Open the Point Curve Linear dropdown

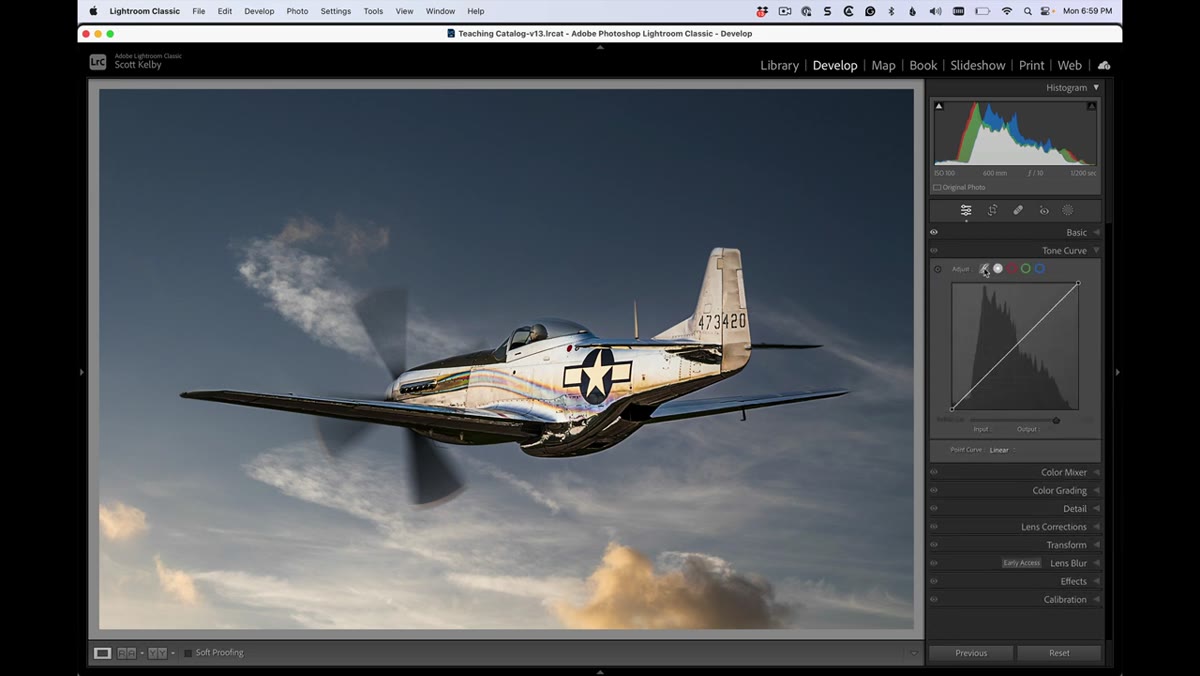(1002, 450)
